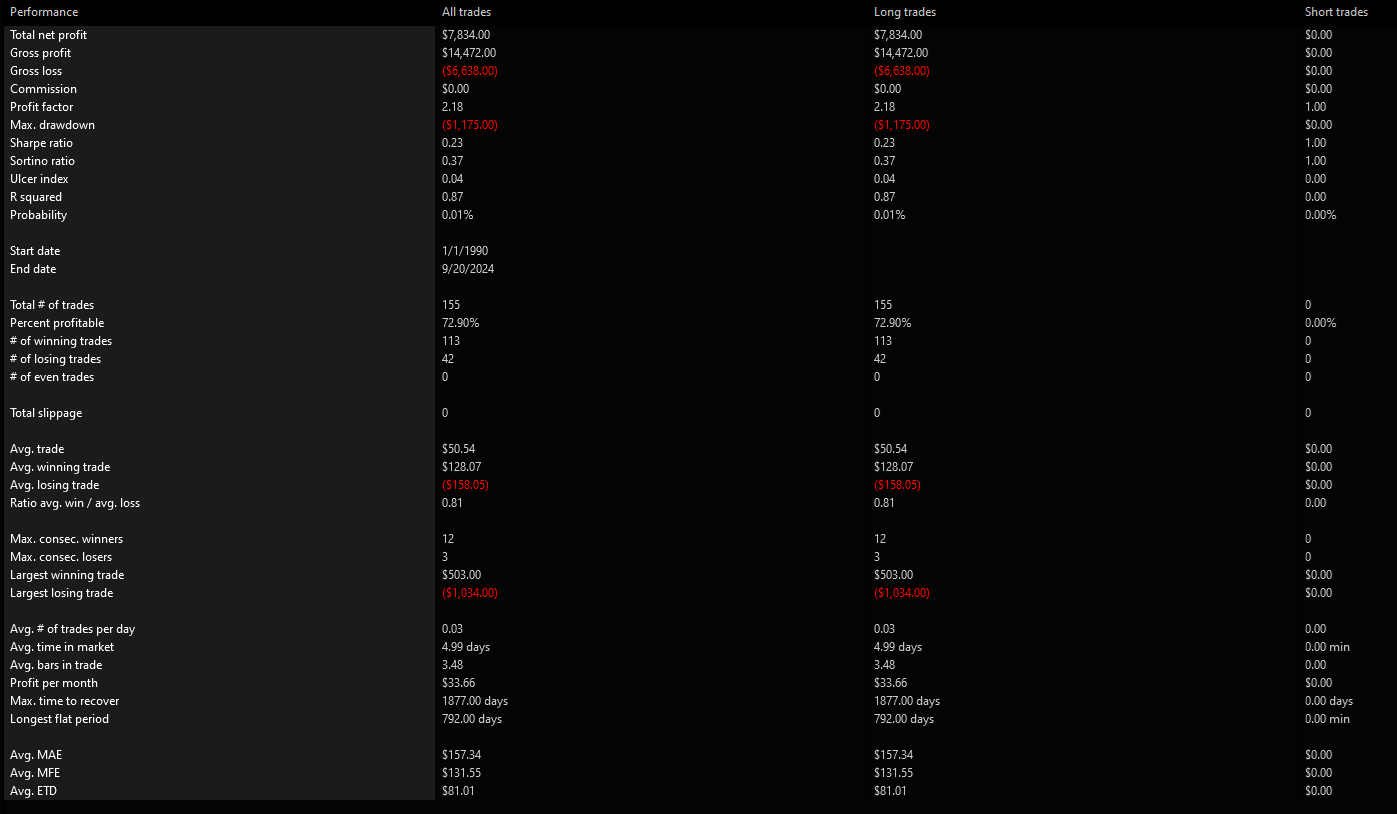Select the Probability row label

tap(38, 215)
